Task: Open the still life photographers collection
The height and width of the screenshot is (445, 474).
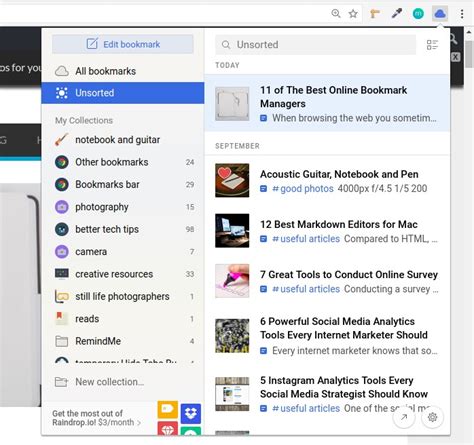Action: (x=123, y=296)
